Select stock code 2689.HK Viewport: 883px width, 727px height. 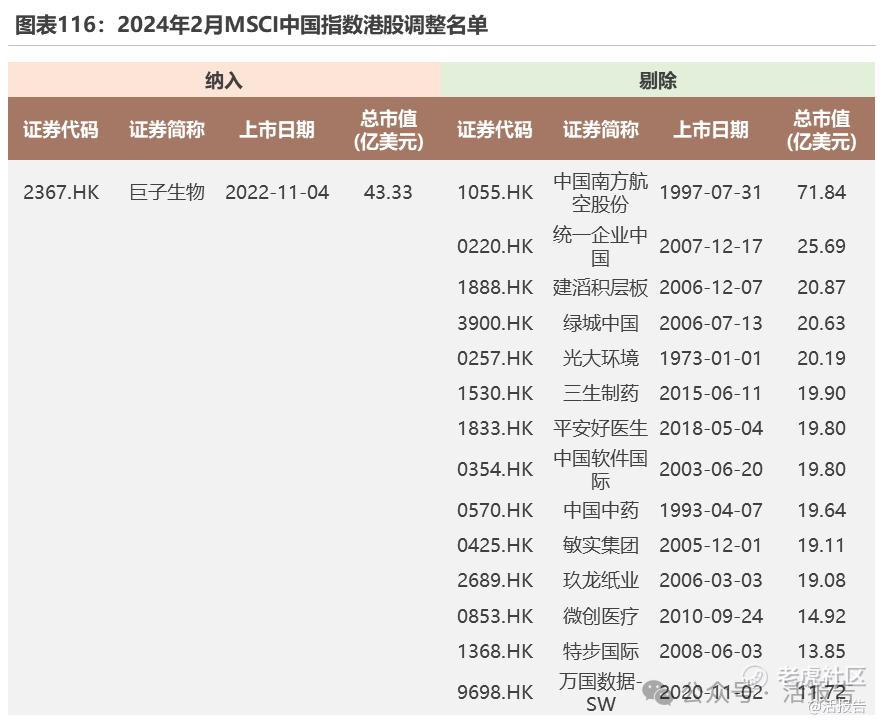tap(495, 581)
